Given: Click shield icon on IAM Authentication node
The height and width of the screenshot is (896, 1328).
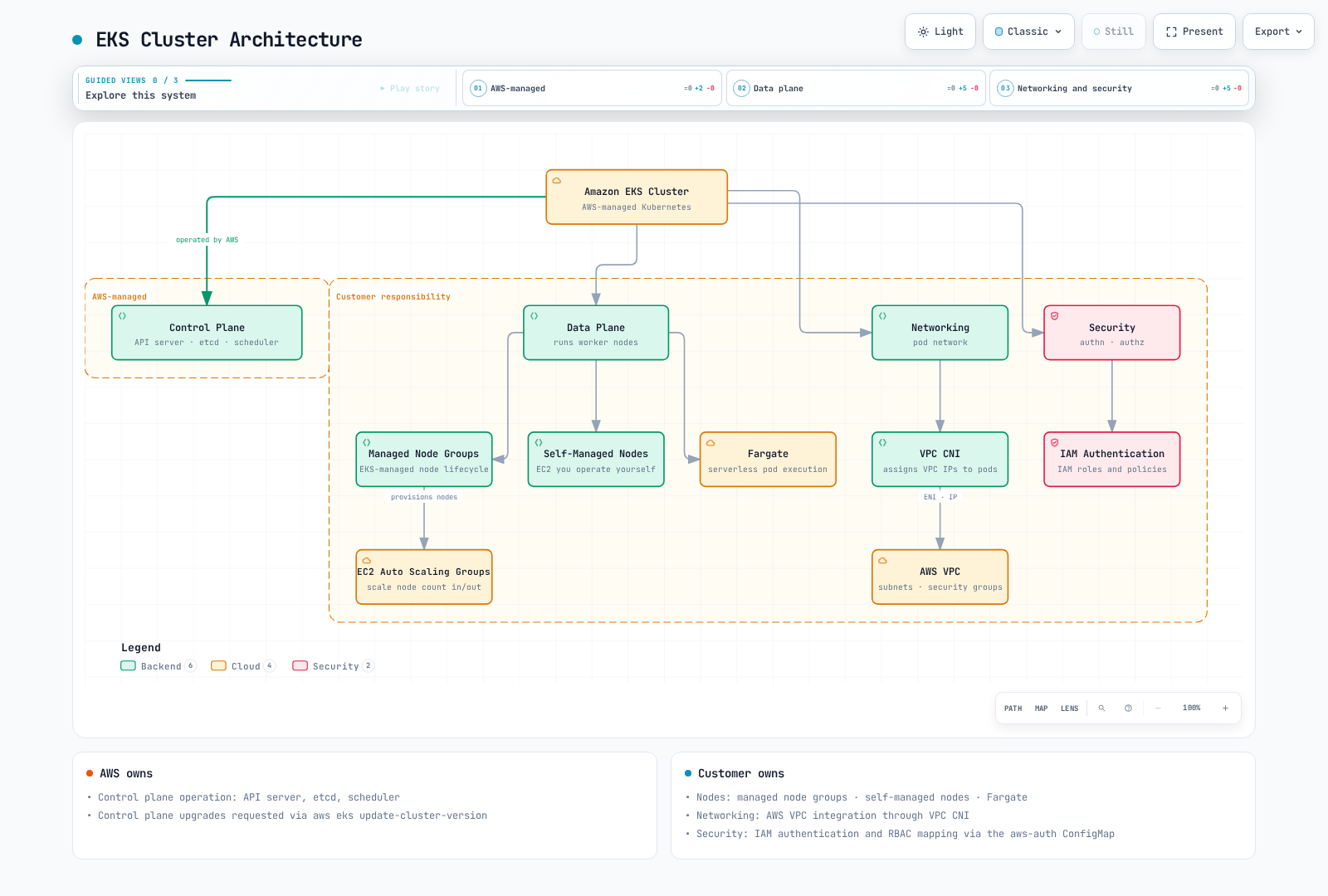Looking at the screenshot, I should (1055, 442).
